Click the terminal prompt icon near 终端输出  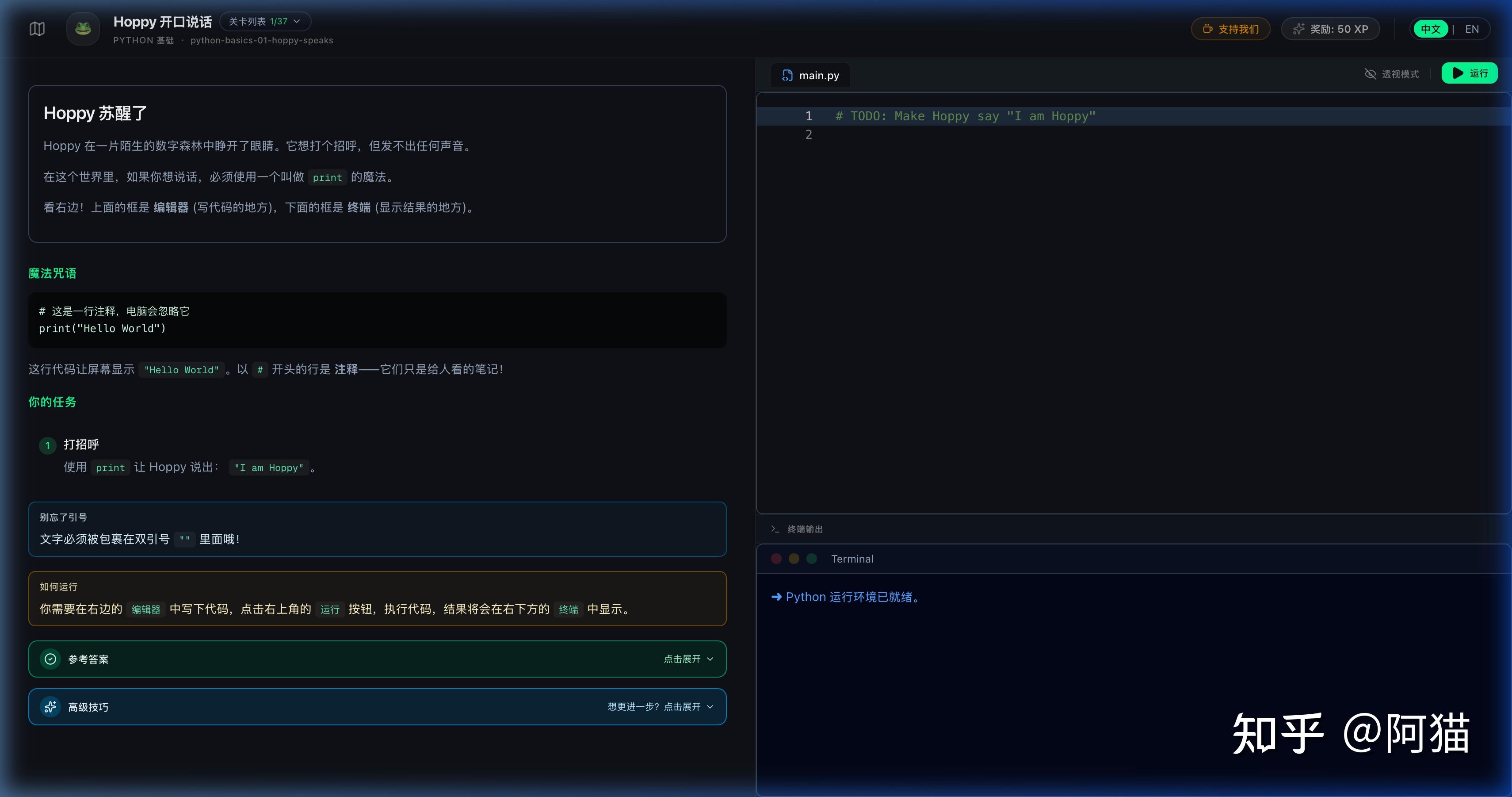[x=775, y=529]
